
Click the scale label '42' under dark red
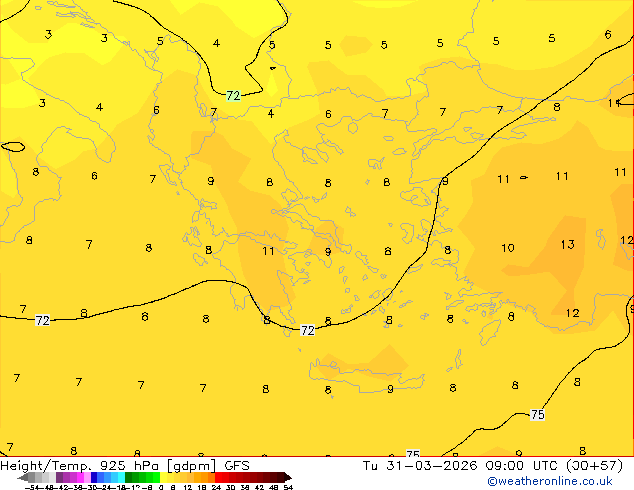(260, 488)
